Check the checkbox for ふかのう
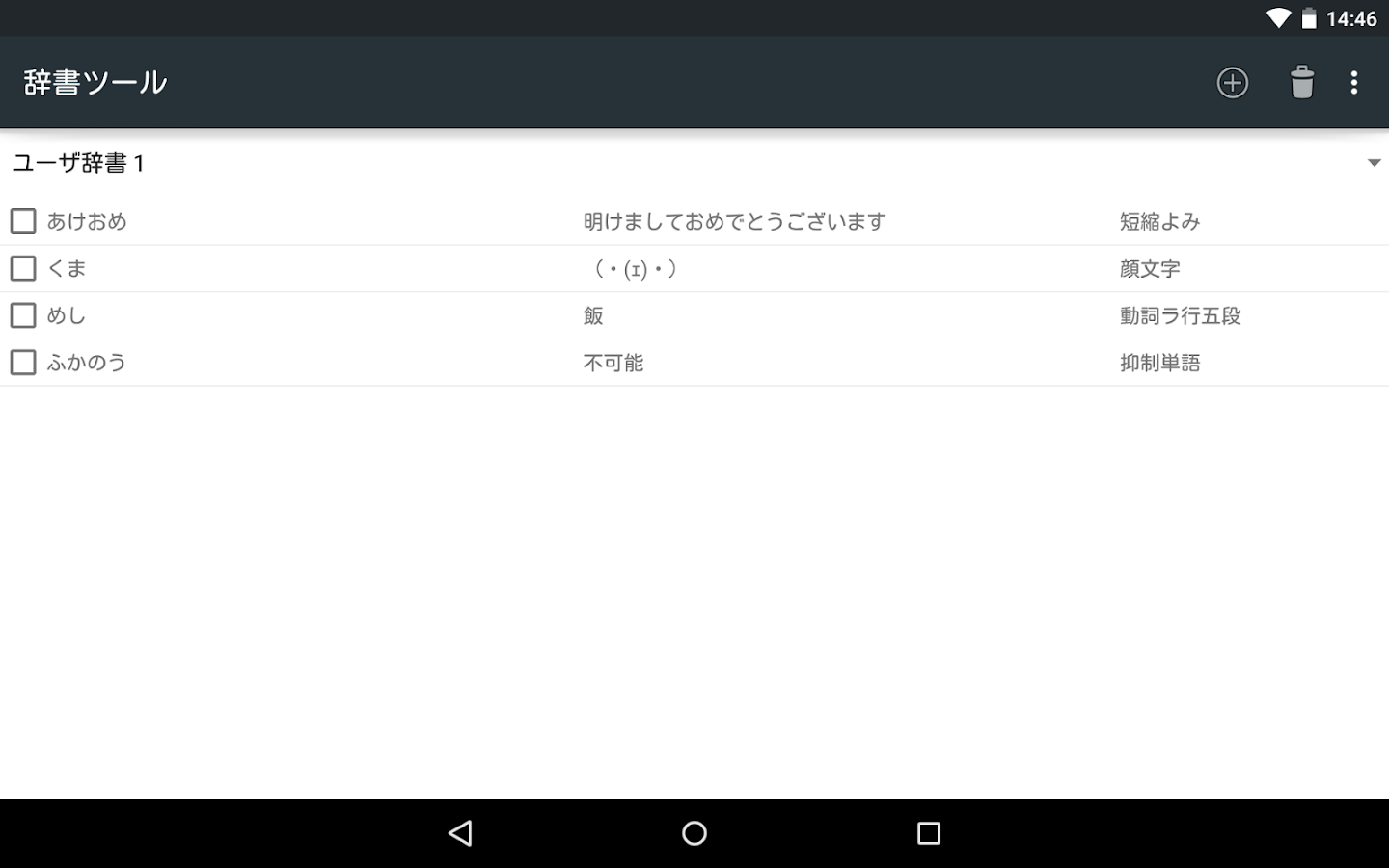 pyautogui.click(x=22, y=362)
